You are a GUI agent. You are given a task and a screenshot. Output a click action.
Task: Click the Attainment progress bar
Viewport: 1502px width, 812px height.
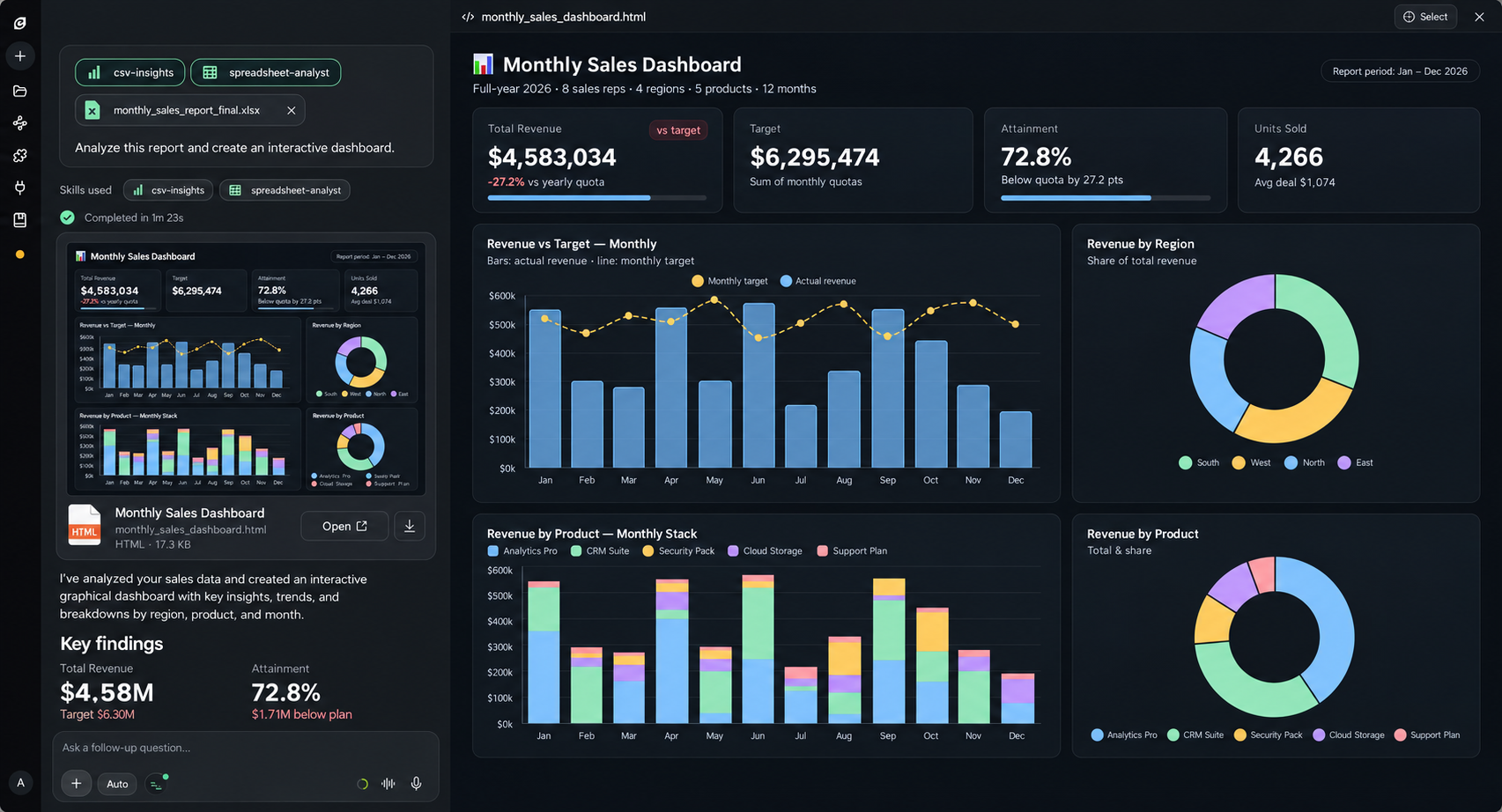click(x=1106, y=198)
